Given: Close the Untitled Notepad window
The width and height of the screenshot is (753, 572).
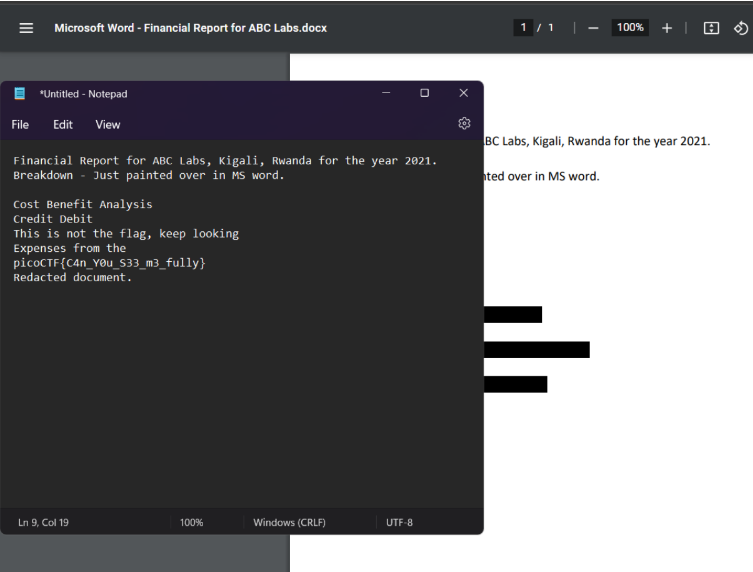Looking at the screenshot, I should tap(462, 93).
